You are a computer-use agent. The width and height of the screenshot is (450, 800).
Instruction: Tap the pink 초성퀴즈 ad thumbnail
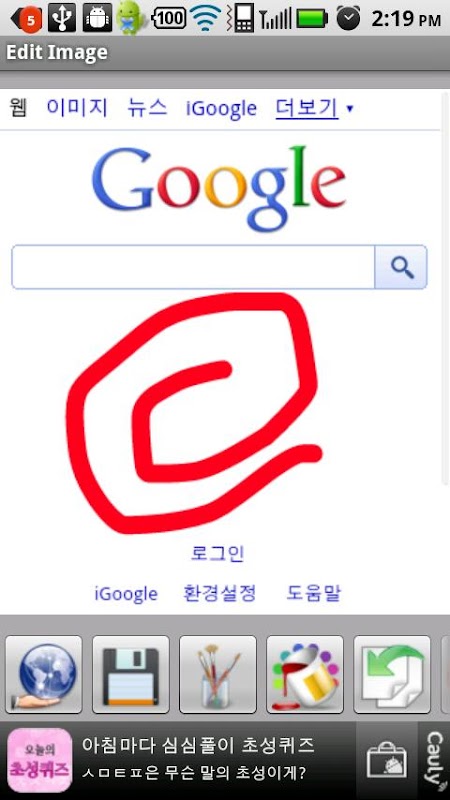tap(40, 760)
